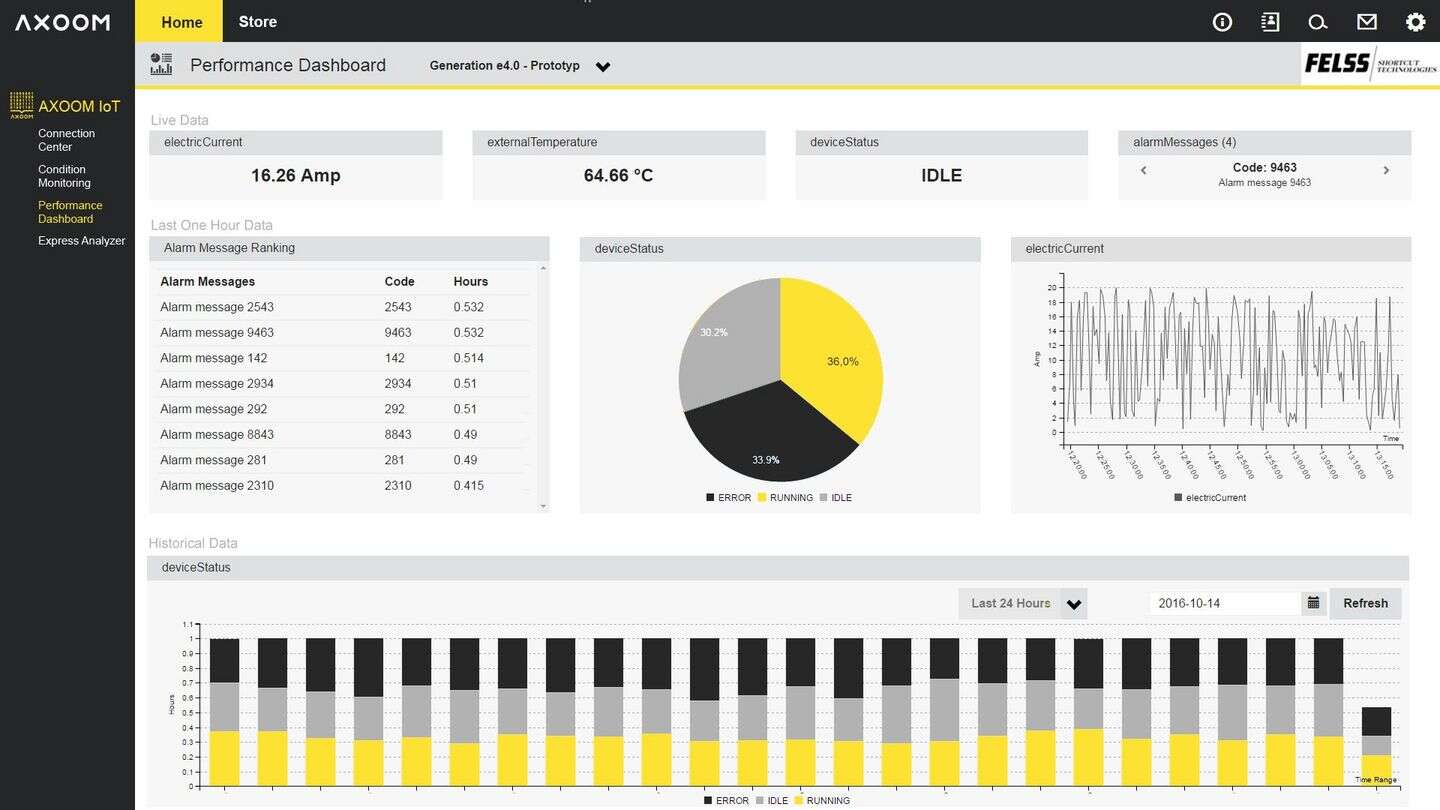
Task: Show previous alarm message arrow
Action: 1144,171
